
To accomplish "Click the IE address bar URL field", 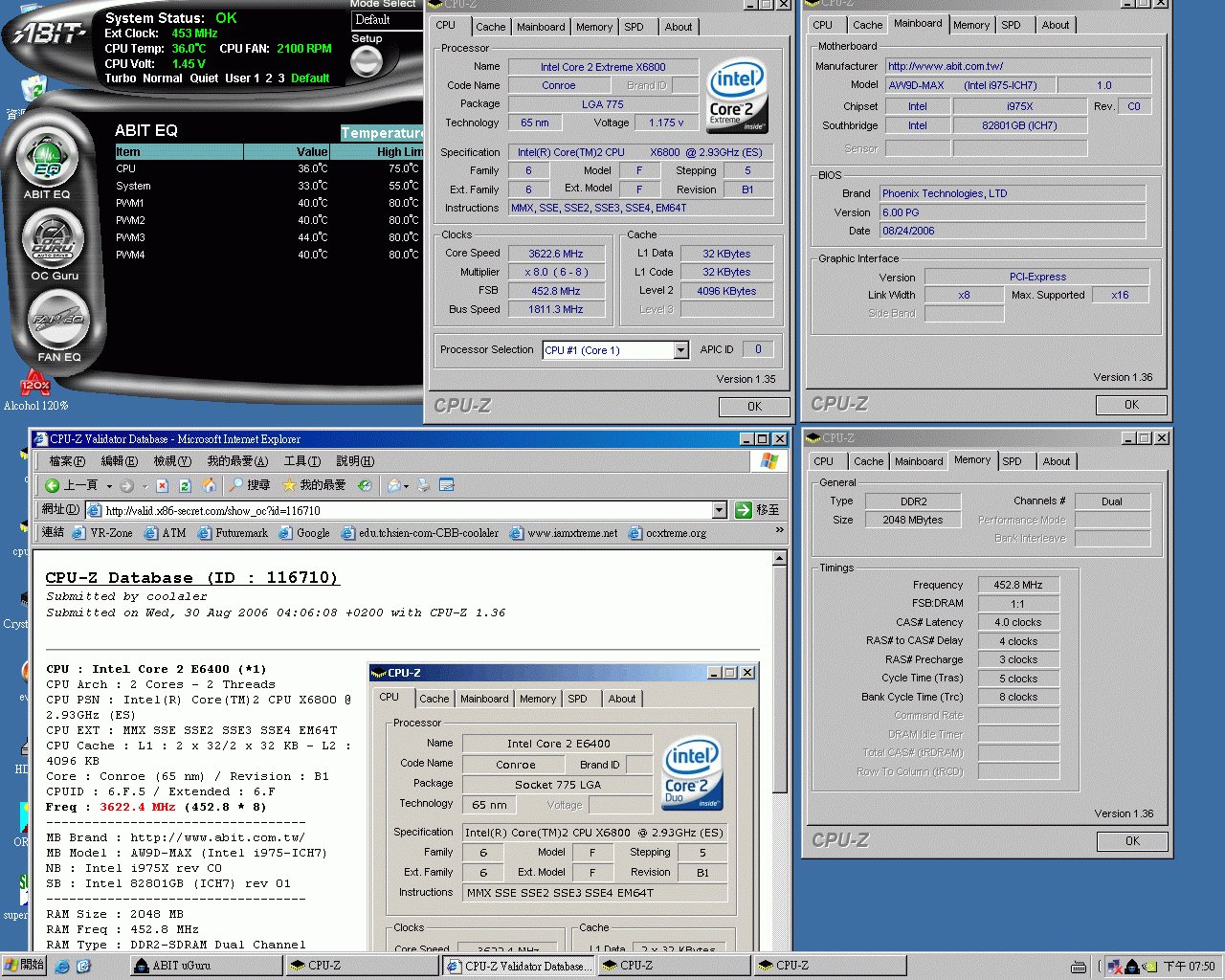I will 400,510.
